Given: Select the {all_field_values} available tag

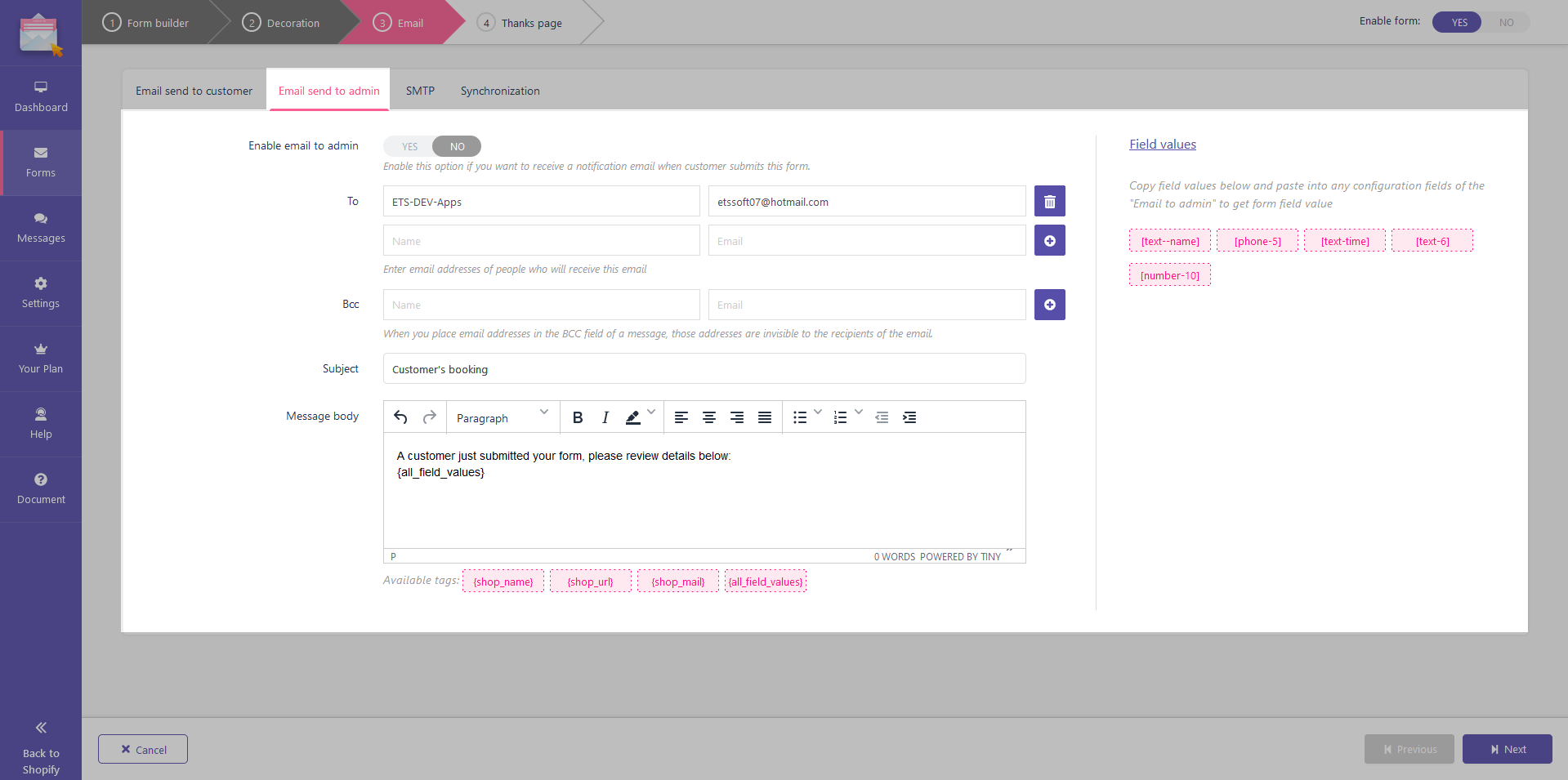Looking at the screenshot, I should point(766,582).
